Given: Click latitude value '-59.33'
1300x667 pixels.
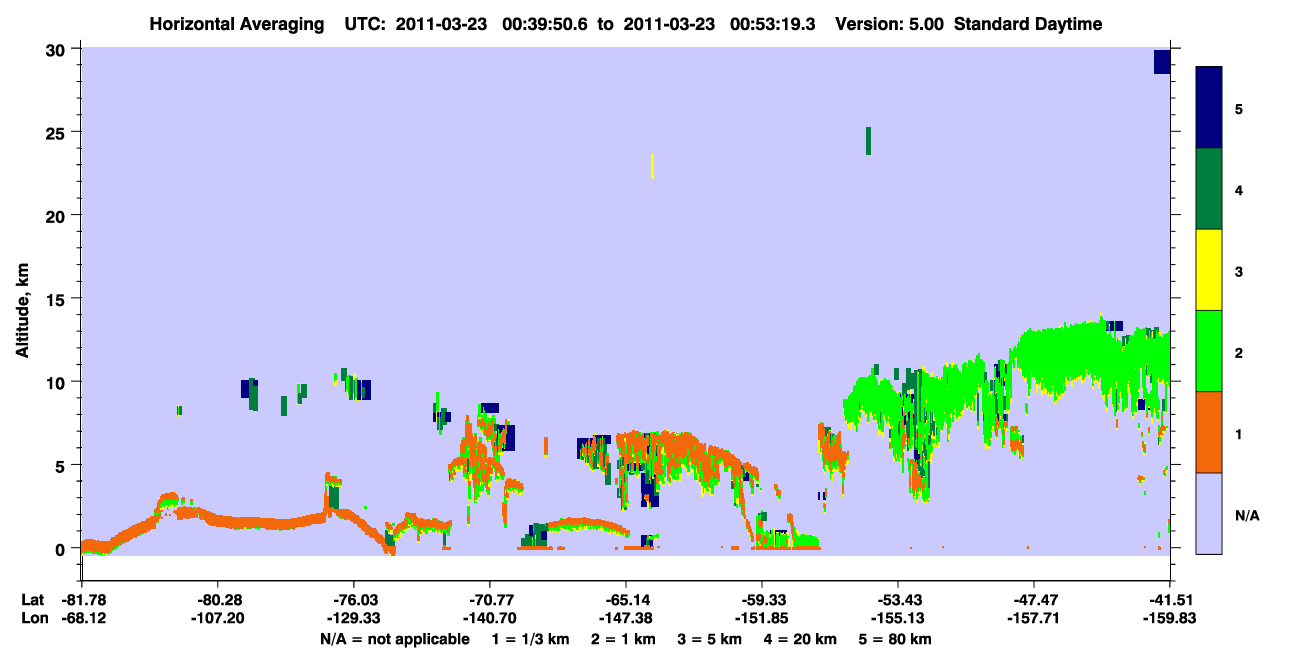Looking at the screenshot, I should coord(762,600).
